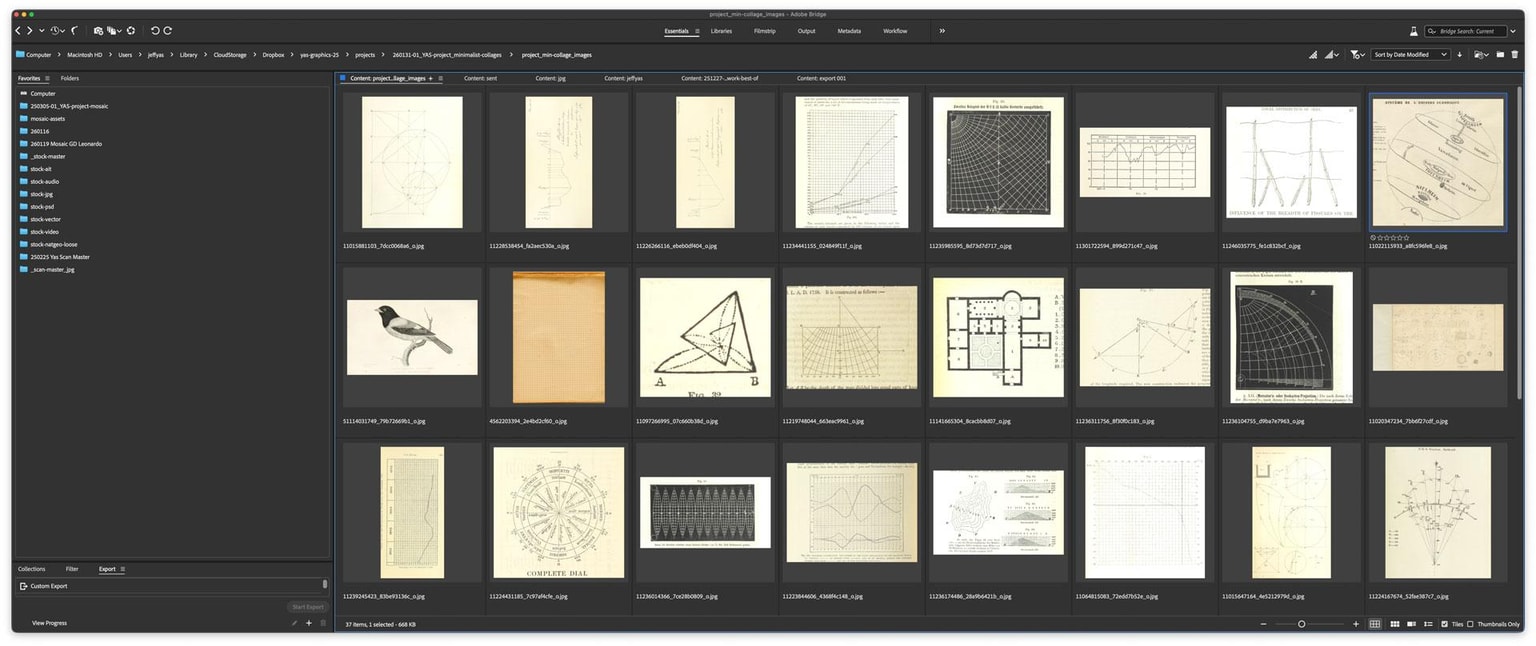Expand the more workspaces chevrons
Screen dimensions: 1536x646
pyautogui.click(x=942, y=31)
